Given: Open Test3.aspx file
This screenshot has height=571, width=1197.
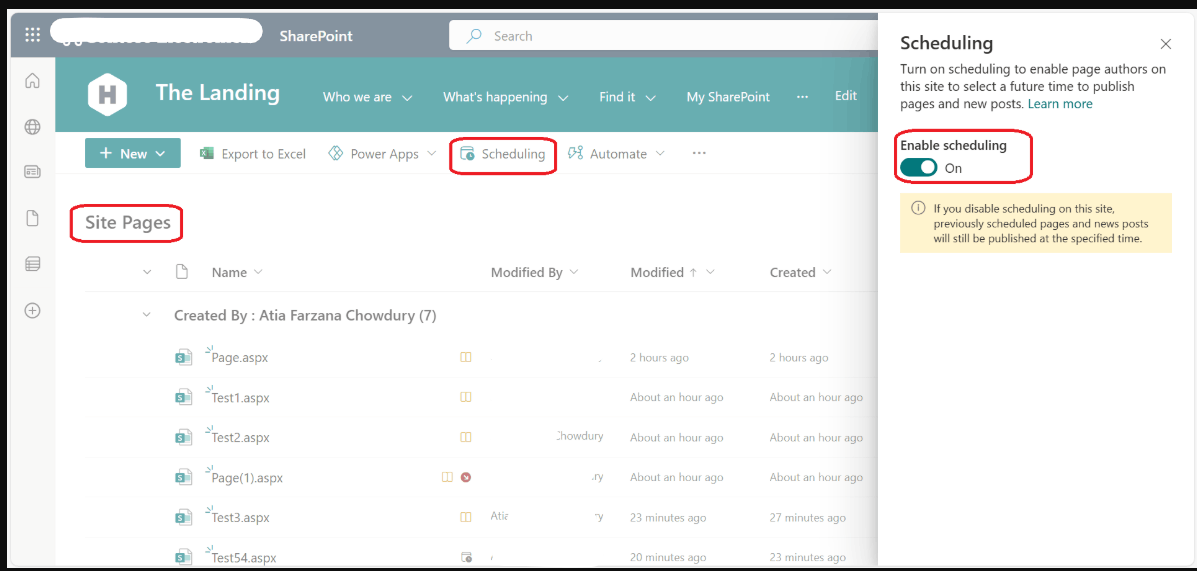Looking at the screenshot, I should point(240,517).
